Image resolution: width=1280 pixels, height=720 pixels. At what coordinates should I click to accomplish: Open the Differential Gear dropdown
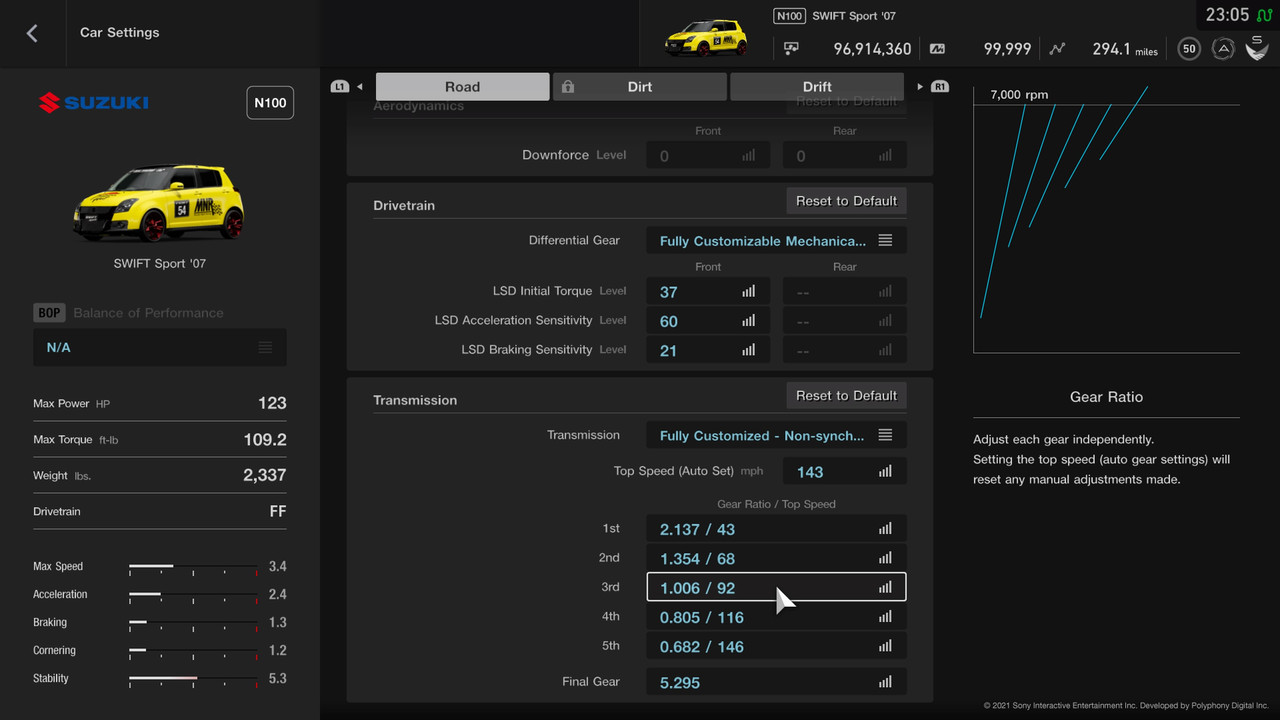(776, 241)
